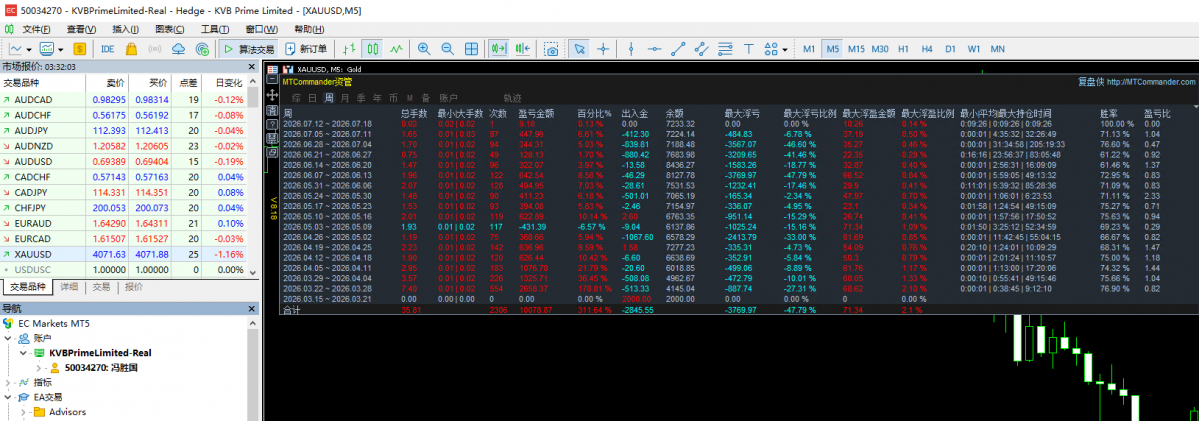Open the IDE MetaEditor
The height and width of the screenshot is (421, 1199).
(x=107, y=49)
